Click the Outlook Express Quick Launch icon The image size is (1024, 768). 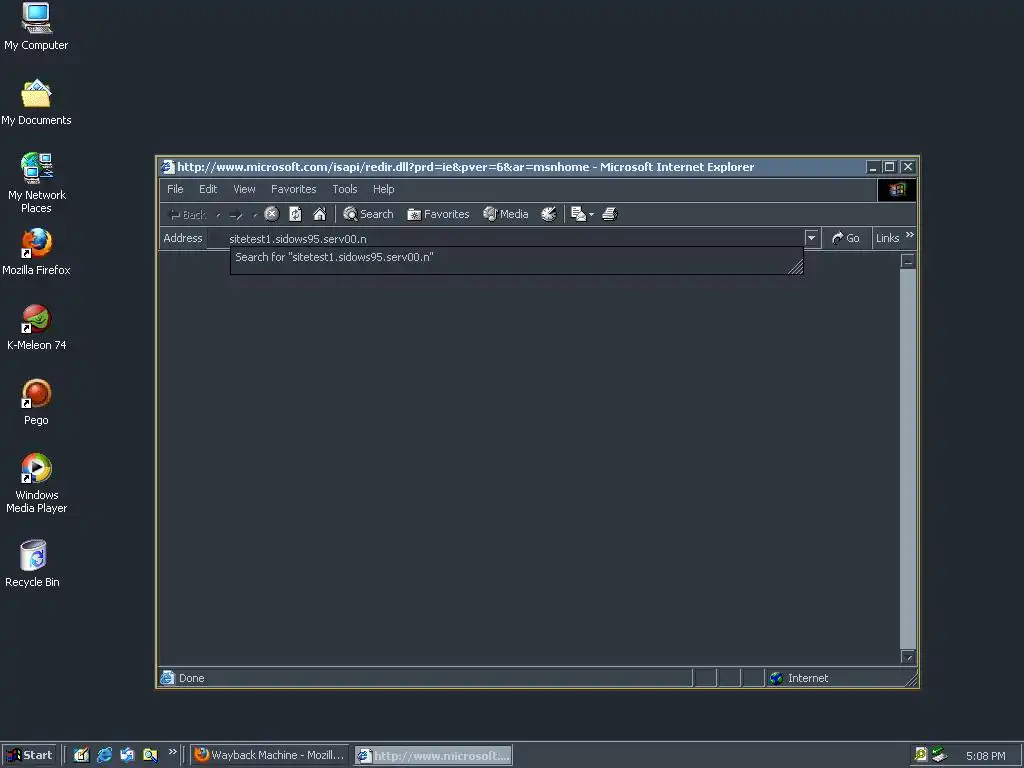(127, 755)
